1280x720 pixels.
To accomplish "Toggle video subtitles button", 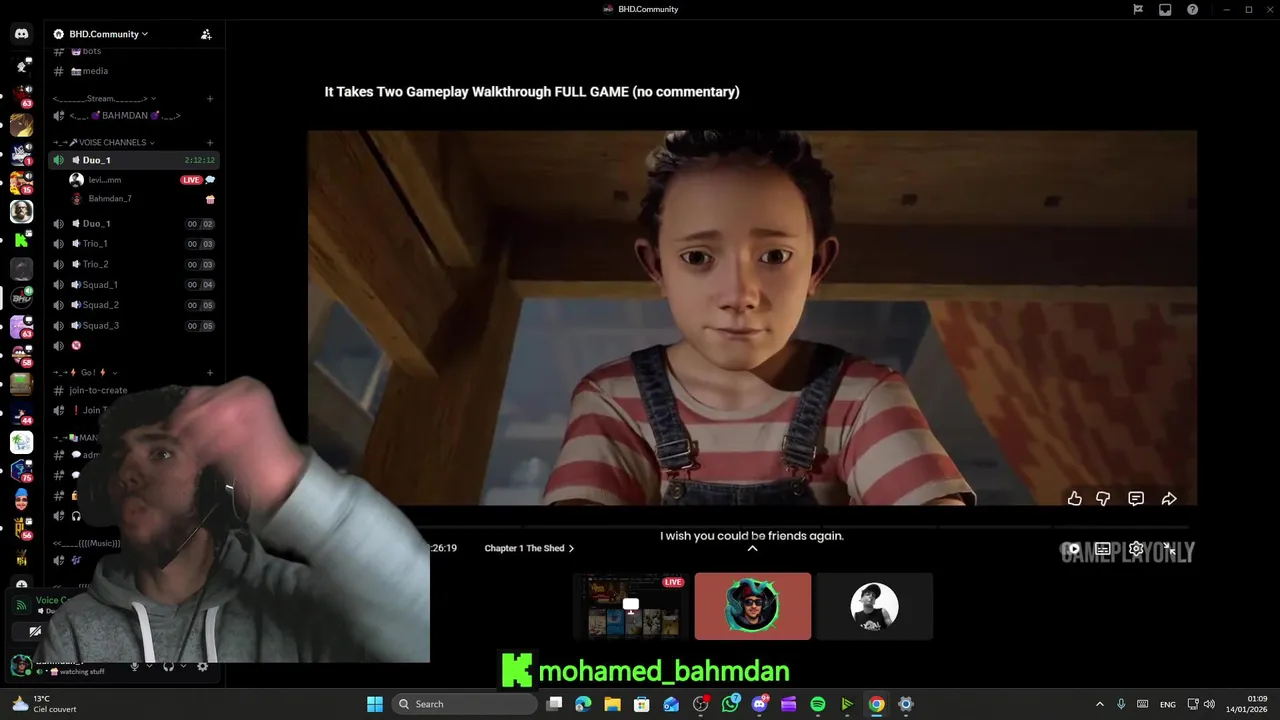I will (1103, 548).
